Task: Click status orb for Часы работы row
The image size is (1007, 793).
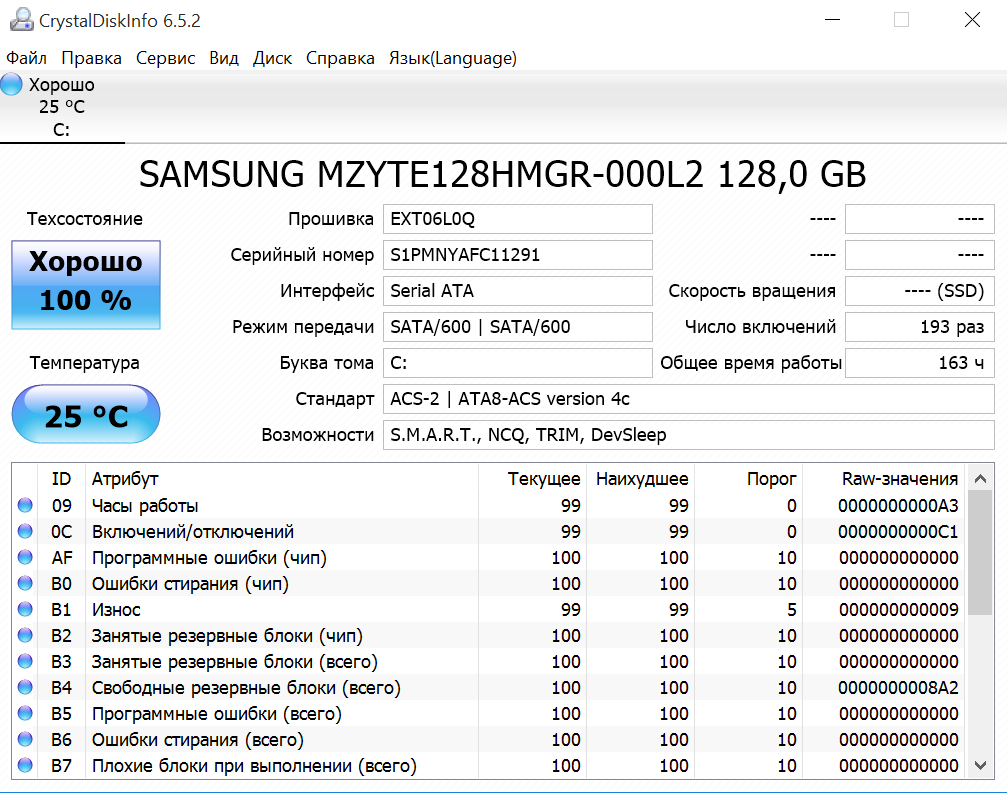Action: pos(25,505)
